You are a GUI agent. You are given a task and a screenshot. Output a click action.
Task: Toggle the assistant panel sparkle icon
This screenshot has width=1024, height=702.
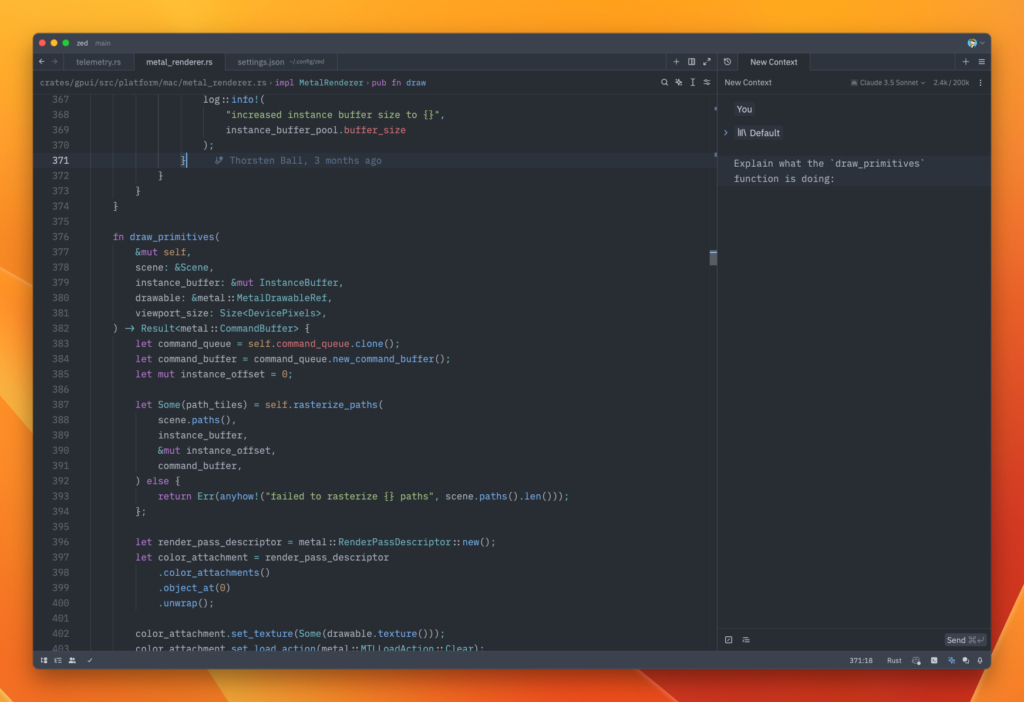(x=952, y=660)
